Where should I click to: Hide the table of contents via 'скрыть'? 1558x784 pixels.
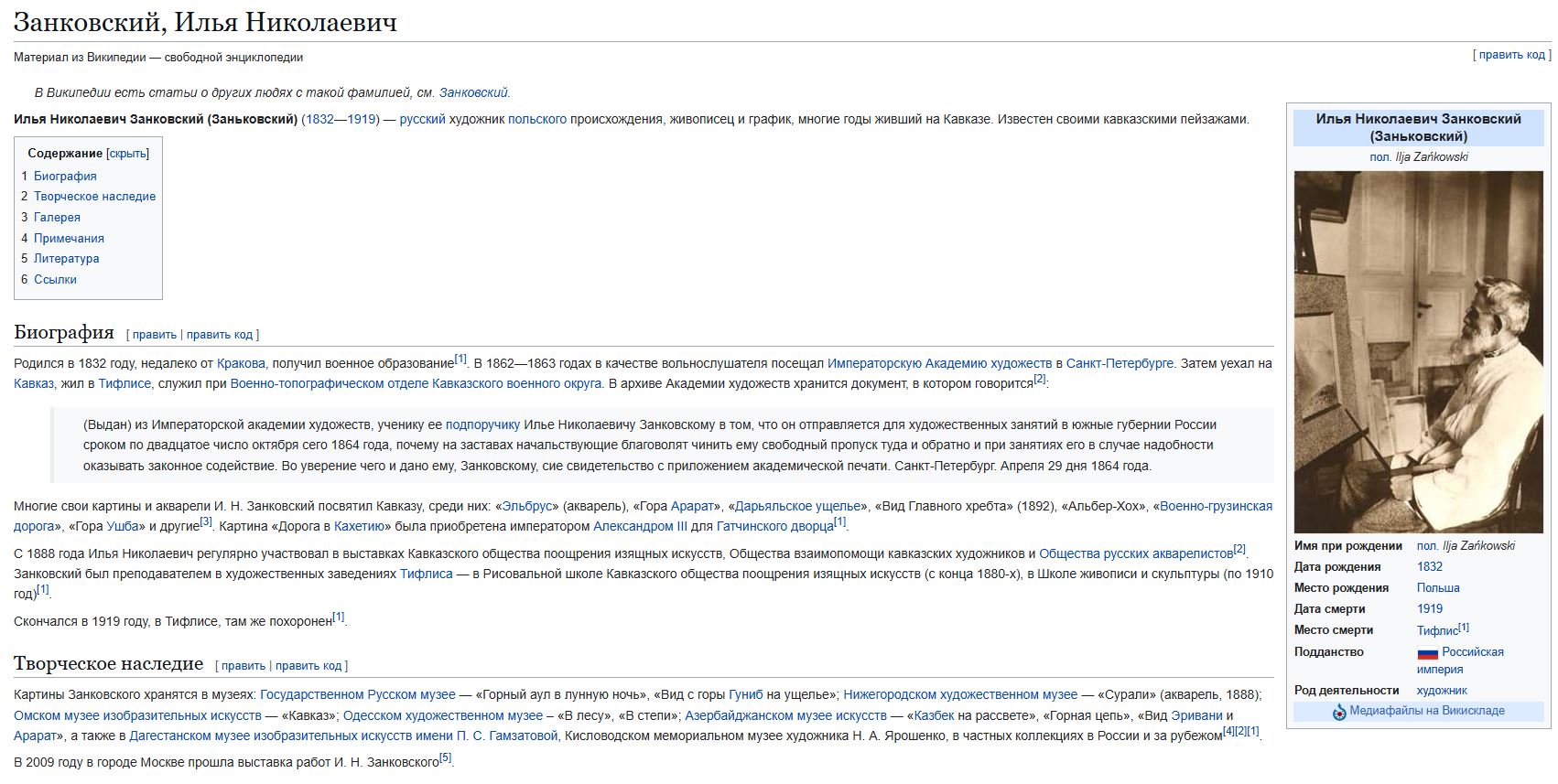(x=128, y=154)
